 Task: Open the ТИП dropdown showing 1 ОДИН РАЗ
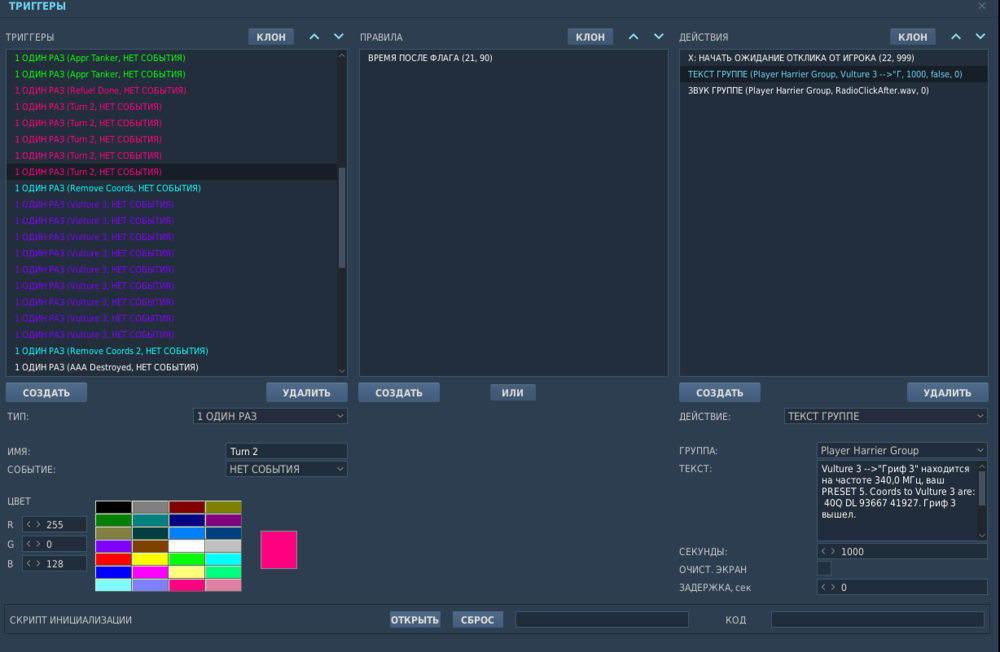point(270,416)
